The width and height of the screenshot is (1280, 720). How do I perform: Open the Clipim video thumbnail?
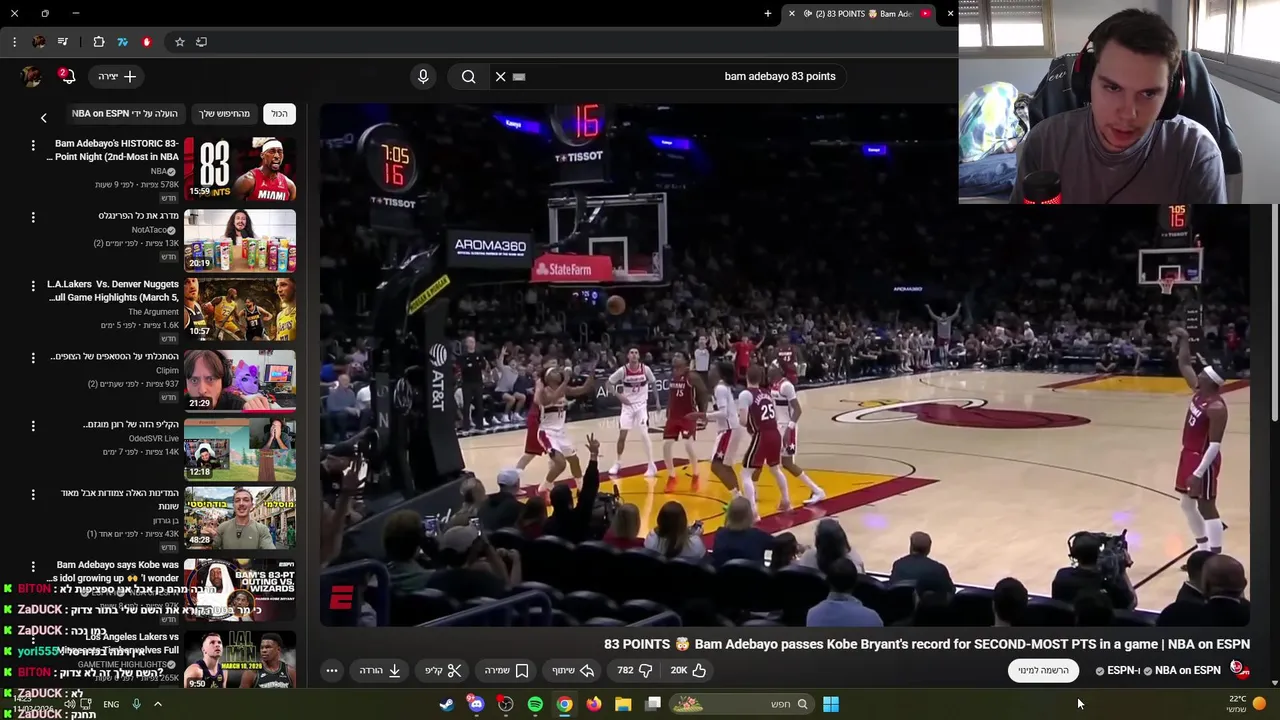tap(240, 380)
